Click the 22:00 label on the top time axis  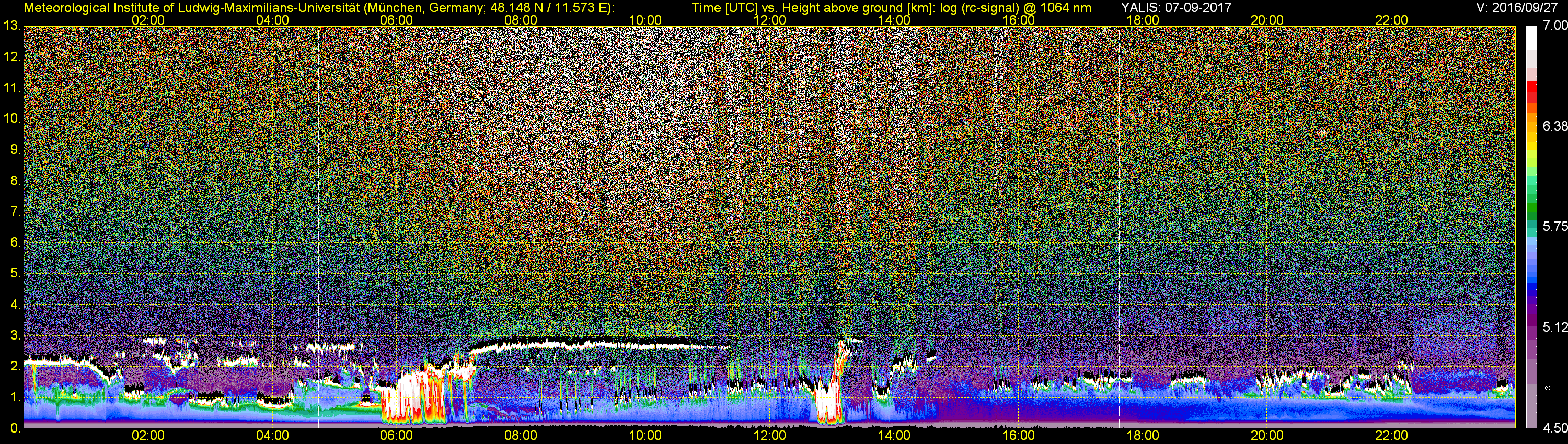coord(1391,20)
